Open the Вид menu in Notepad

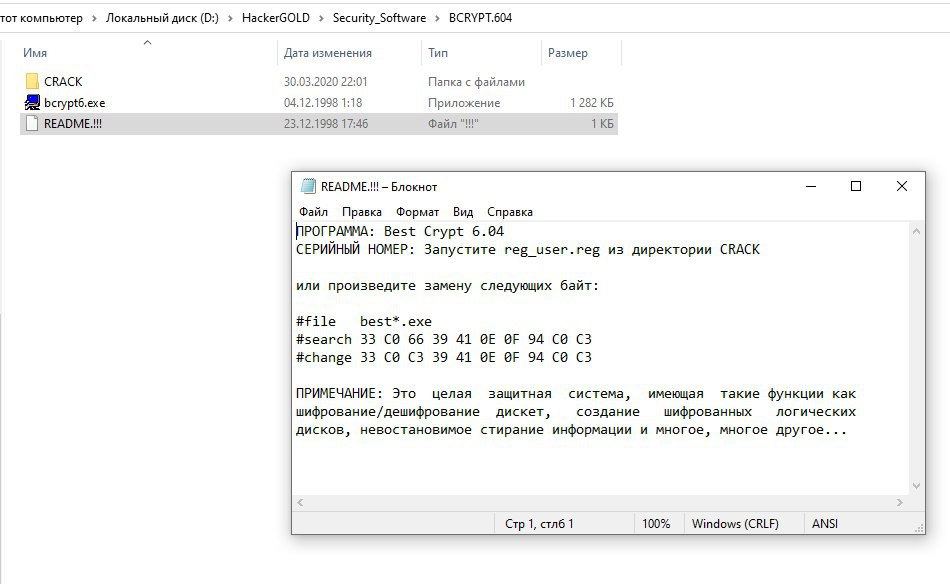tap(463, 212)
